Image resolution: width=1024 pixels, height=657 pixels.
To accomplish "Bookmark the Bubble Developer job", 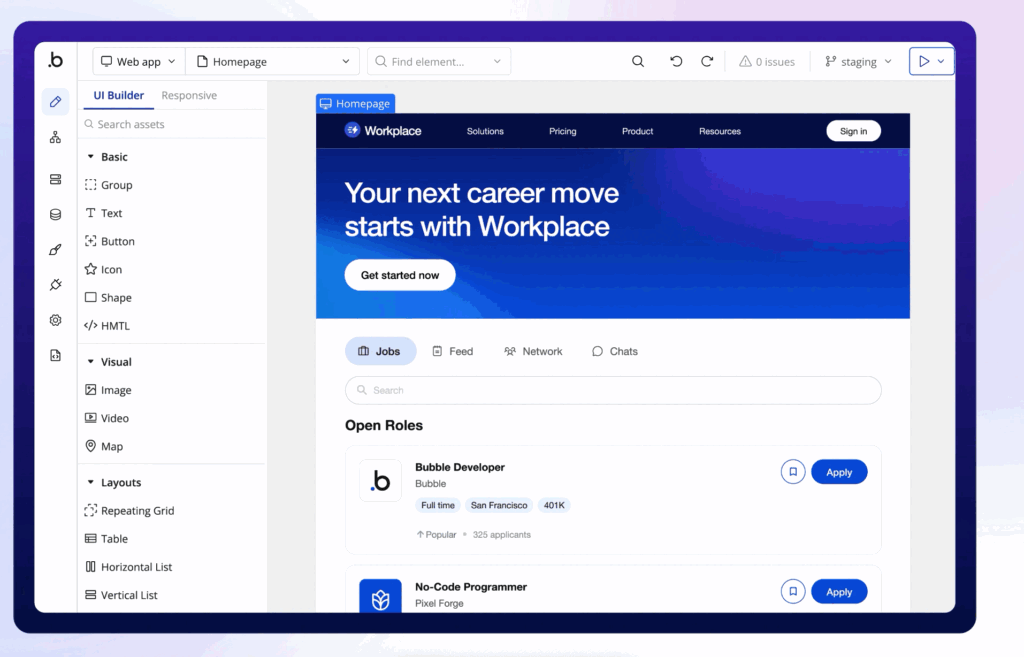I will coord(792,472).
